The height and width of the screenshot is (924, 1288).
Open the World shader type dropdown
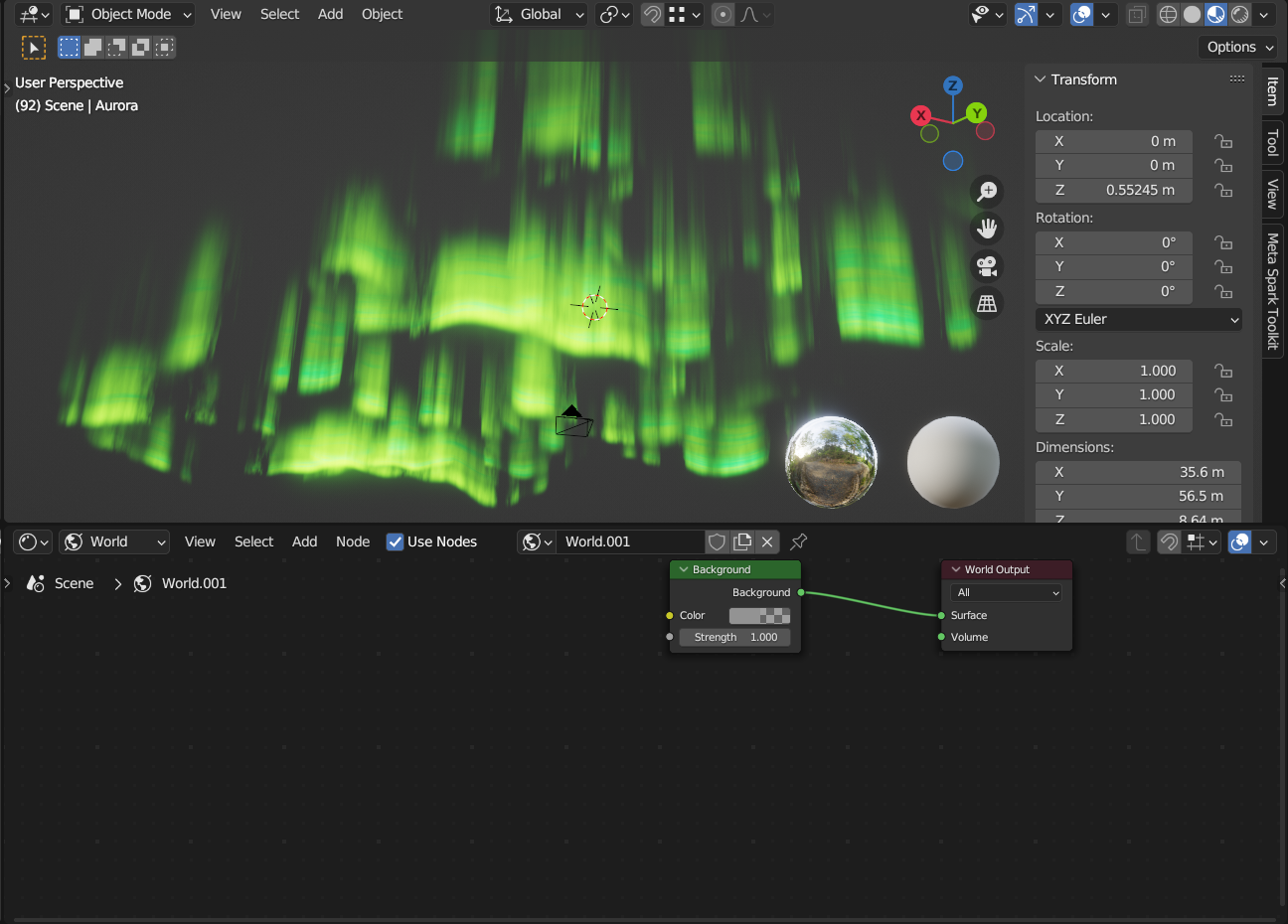click(x=114, y=541)
